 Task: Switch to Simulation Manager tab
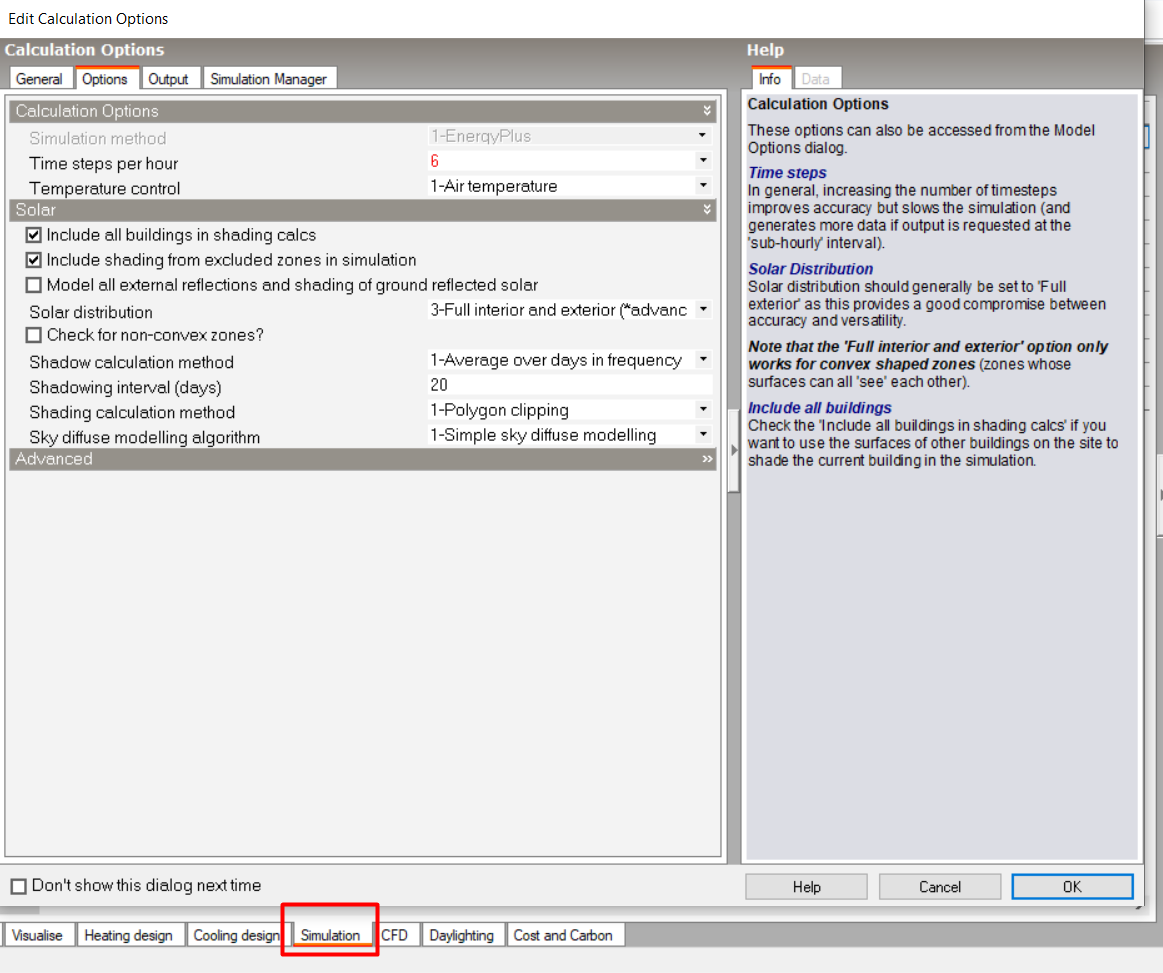(x=268, y=79)
